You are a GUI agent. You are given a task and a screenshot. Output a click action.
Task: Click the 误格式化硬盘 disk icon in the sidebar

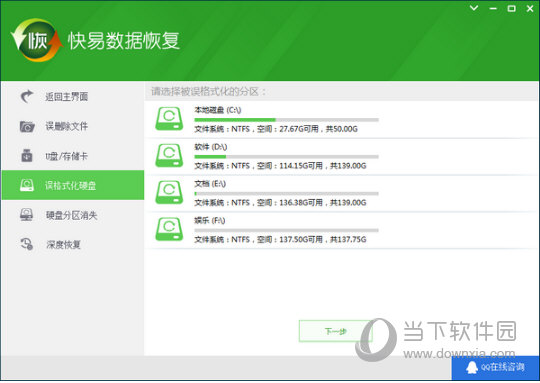click(27, 185)
